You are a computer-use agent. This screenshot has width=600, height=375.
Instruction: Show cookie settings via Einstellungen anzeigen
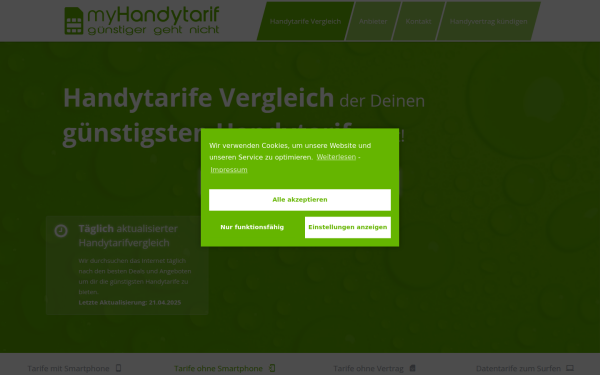pos(347,227)
